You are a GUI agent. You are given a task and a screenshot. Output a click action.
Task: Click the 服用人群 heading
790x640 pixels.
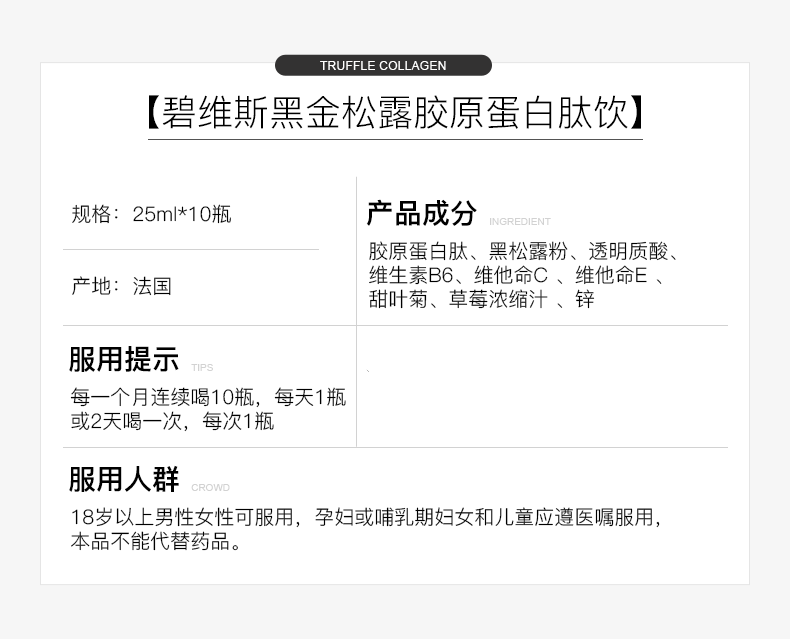(124, 479)
